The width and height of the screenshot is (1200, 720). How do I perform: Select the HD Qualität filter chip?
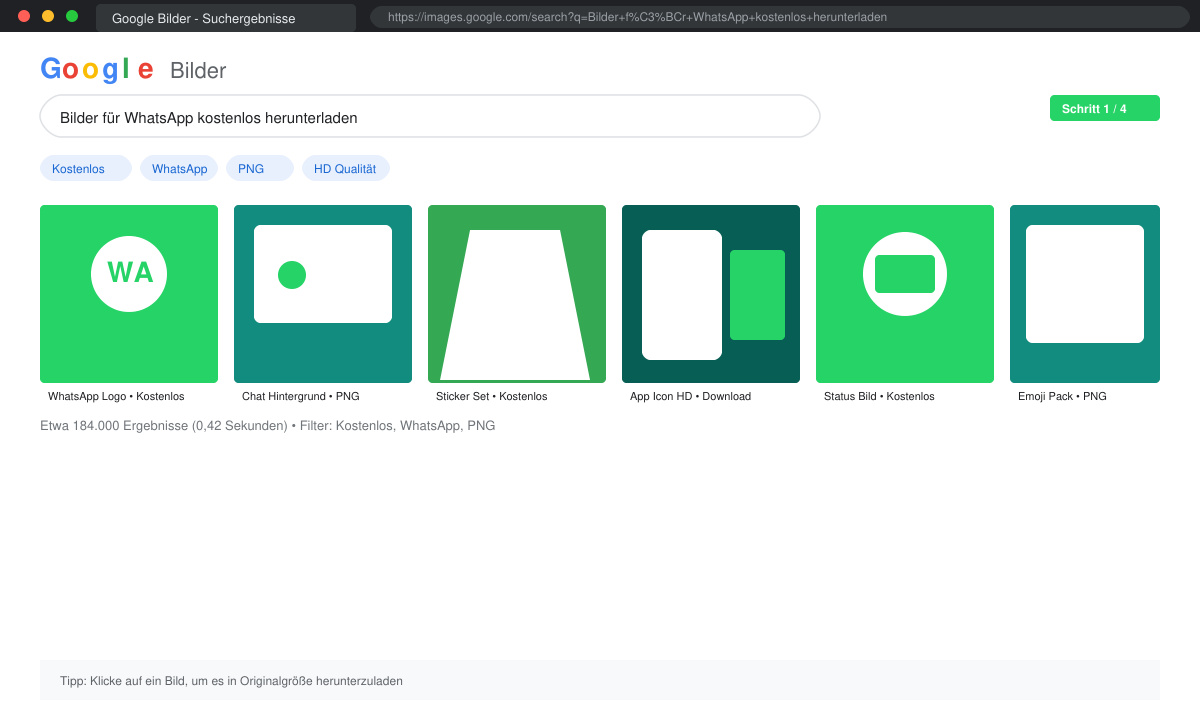[x=346, y=169]
